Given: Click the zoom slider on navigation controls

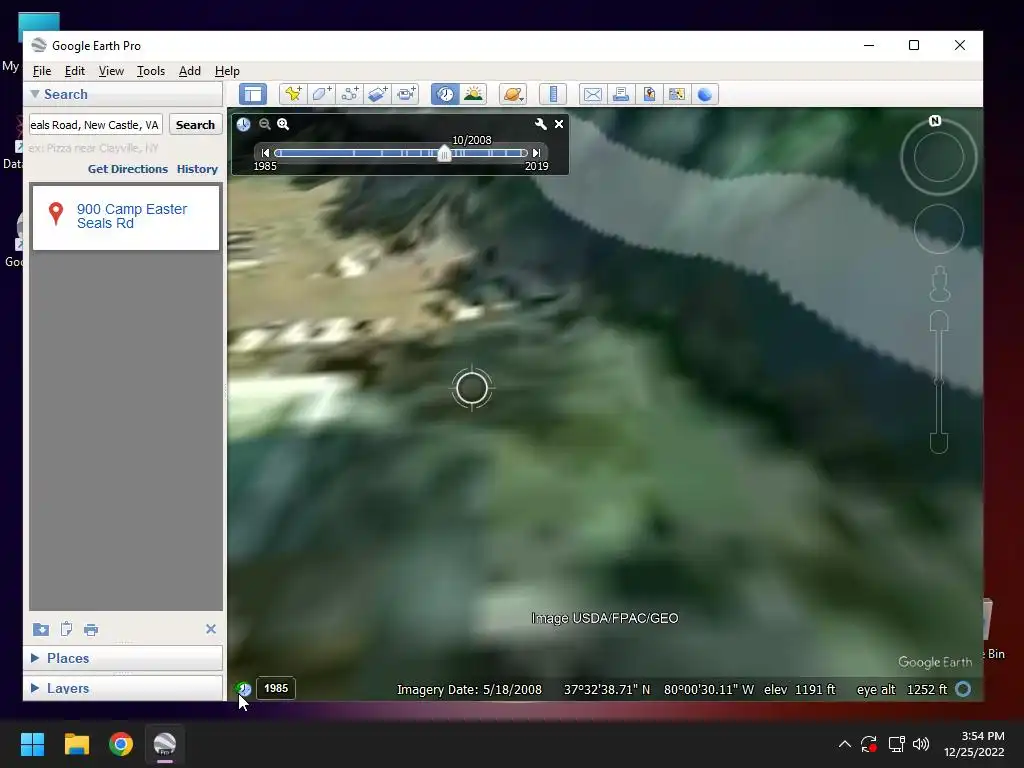Looking at the screenshot, I should 939,382.
